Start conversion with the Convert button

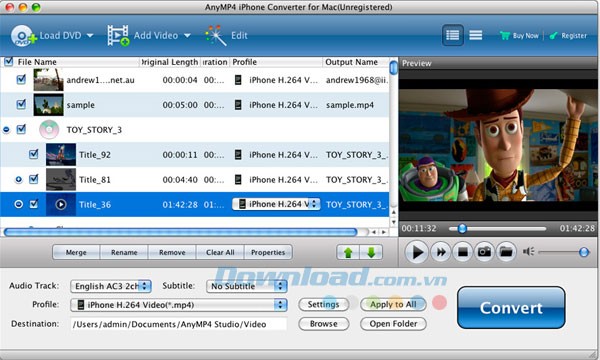click(511, 308)
